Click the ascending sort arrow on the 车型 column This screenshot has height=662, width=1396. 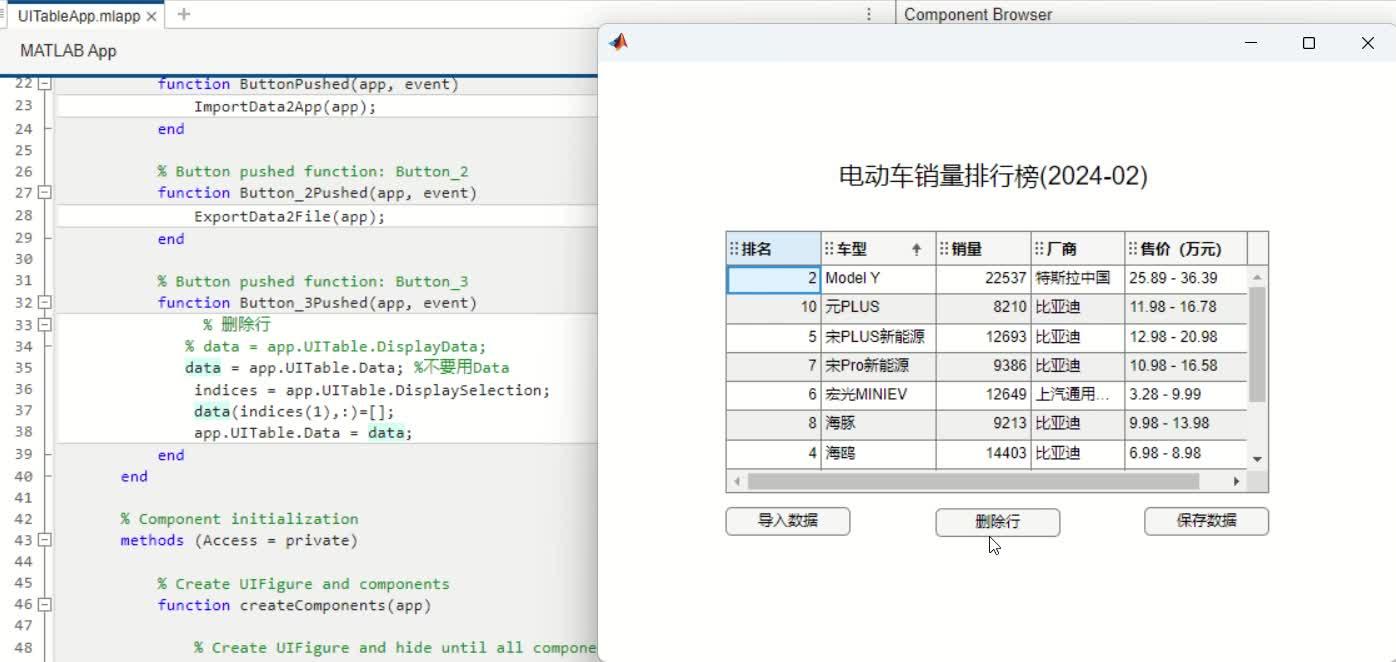917,248
